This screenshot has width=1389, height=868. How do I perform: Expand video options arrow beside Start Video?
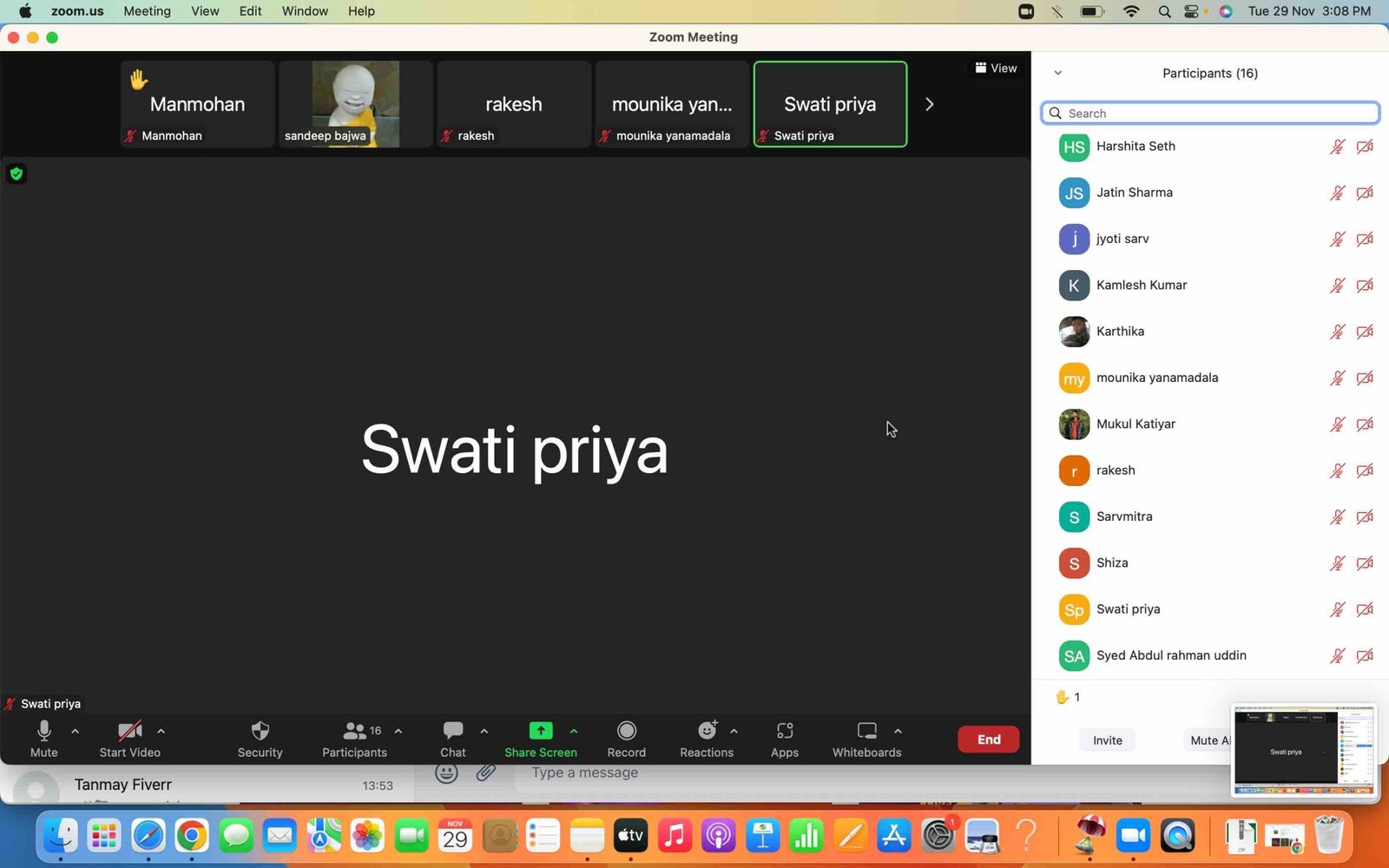tap(161, 731)
